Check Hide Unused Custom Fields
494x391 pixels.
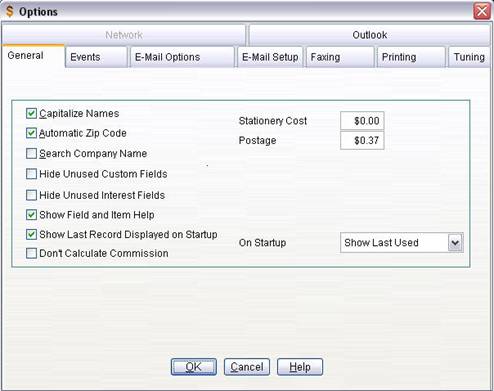point(31,174)
